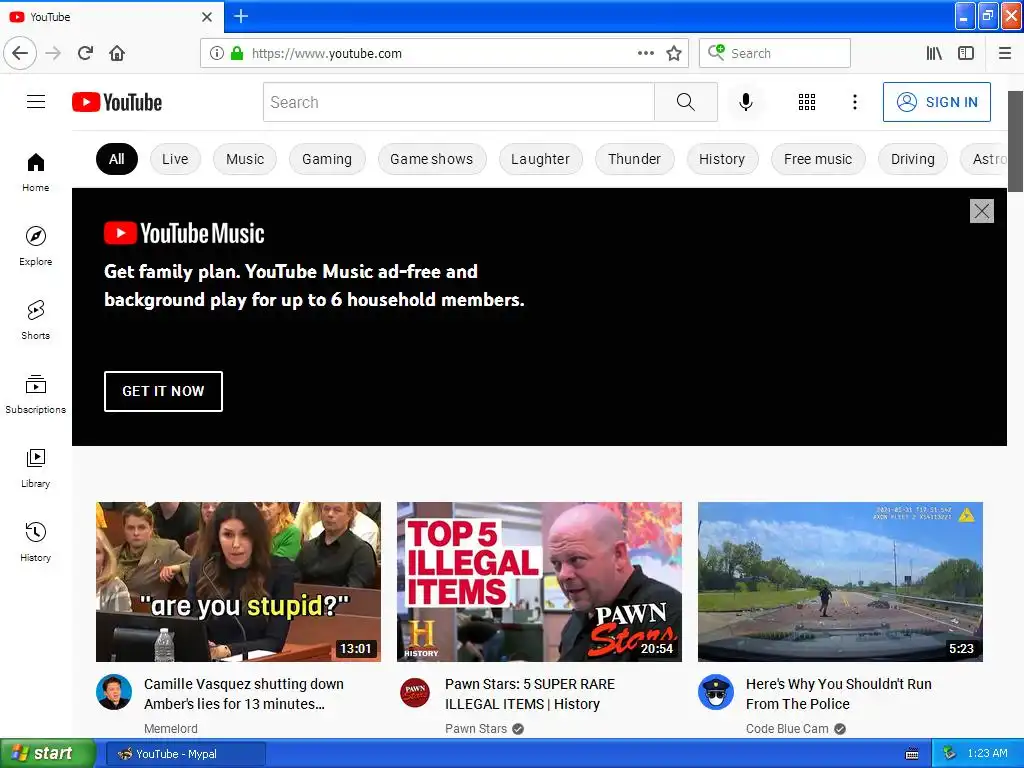Click the taskbar clock showing 1:23 AM
1024x768 pixels.
pyautogui.click(x=987, y=754)
